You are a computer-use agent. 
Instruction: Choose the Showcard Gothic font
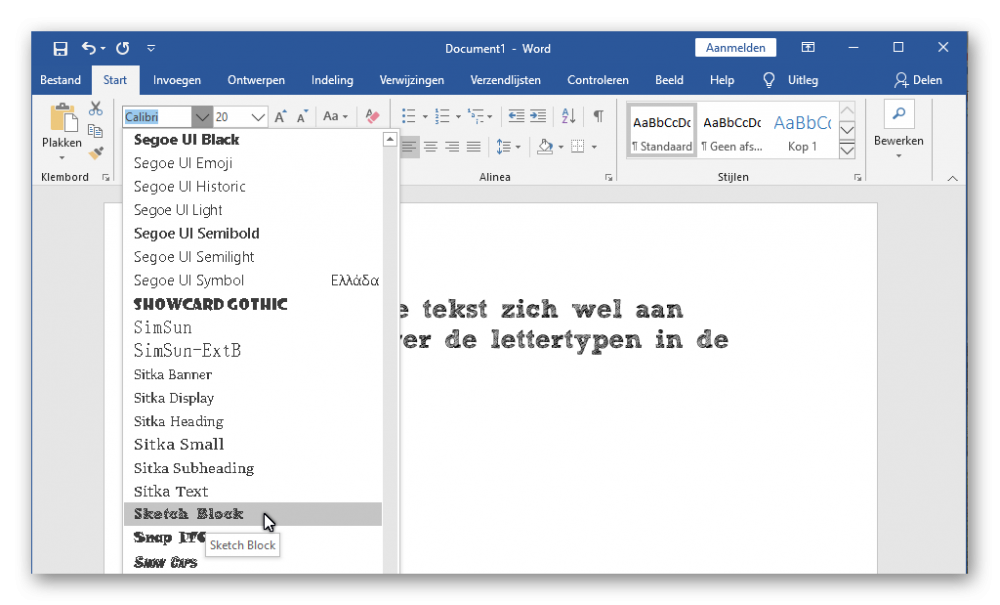[211, 304]
